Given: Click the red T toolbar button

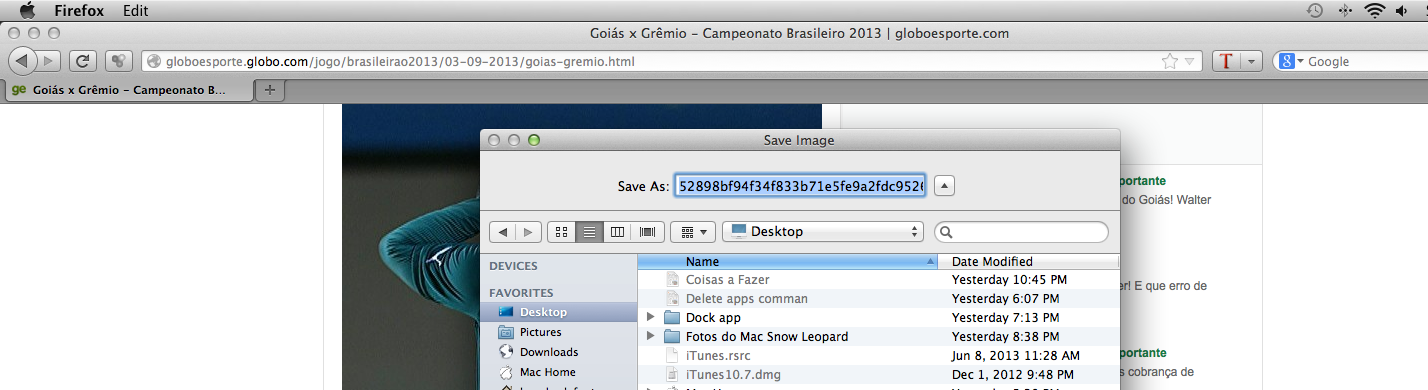Looking at the screenshot, I should [1226, 61].
